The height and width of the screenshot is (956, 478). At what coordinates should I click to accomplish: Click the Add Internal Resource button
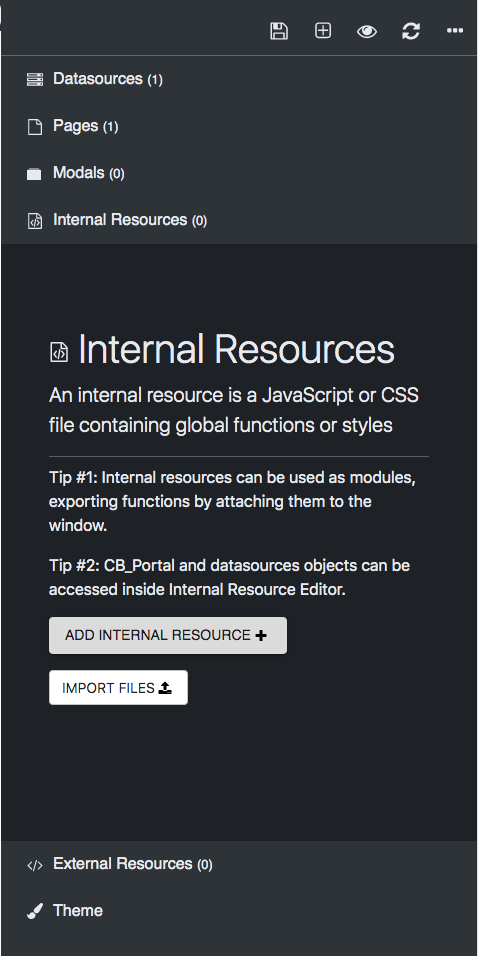[x=168, y=635]
